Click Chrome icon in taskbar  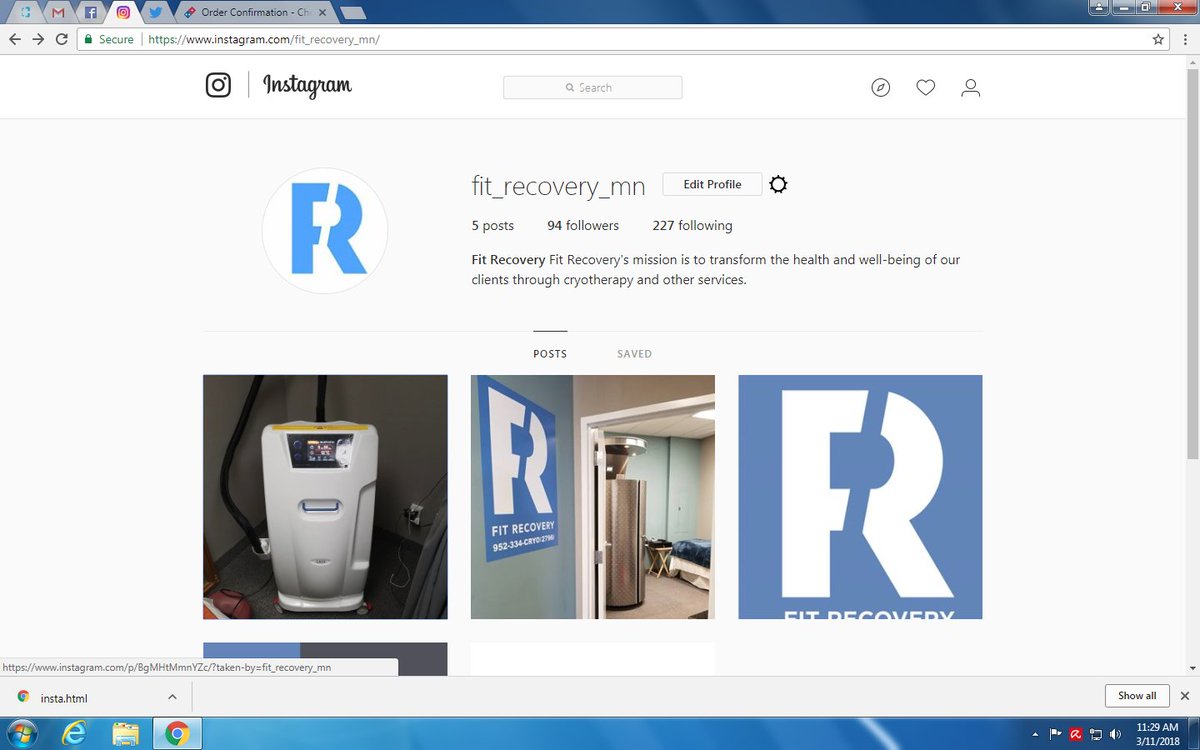pos(177,734)
